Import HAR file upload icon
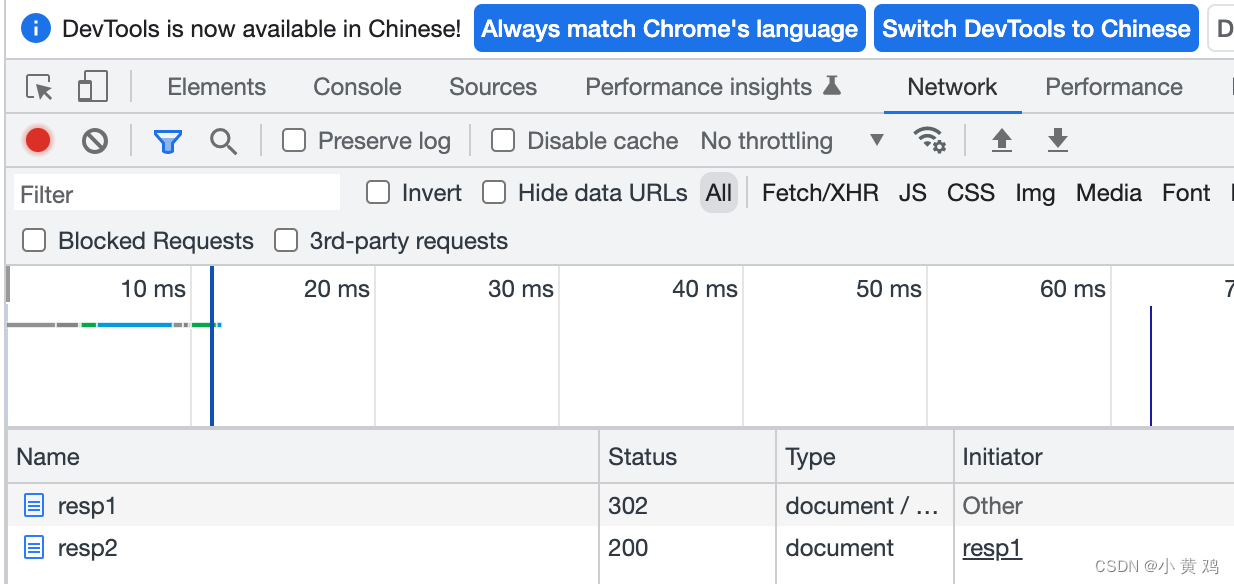This screenshot has width=1234, height=584. [1002, 140]
